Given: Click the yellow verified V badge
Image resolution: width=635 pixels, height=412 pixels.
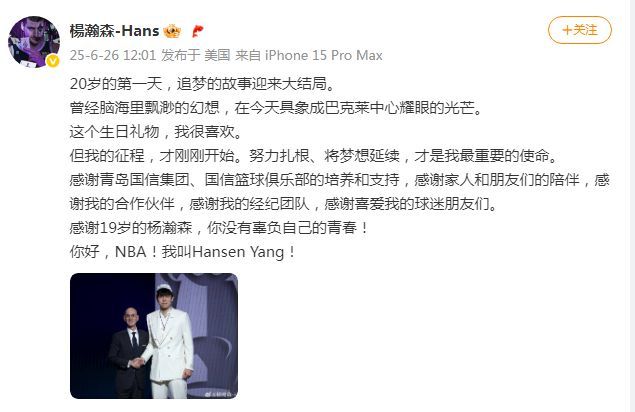Looking at the screenshot, I should [x=53, y=61].
